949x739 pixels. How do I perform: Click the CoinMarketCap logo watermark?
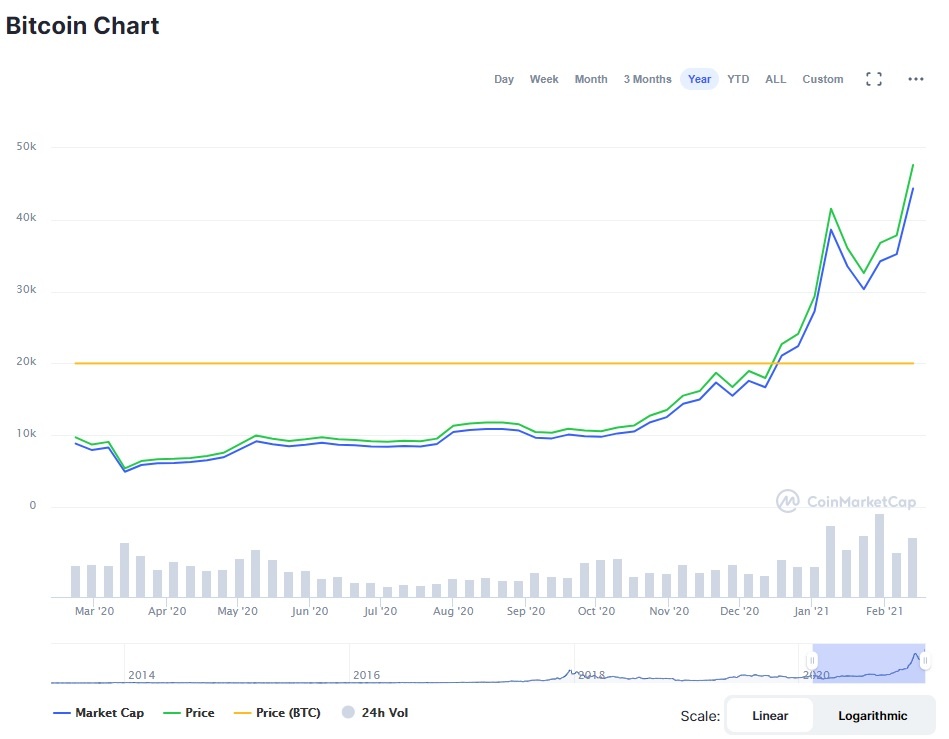846,501
